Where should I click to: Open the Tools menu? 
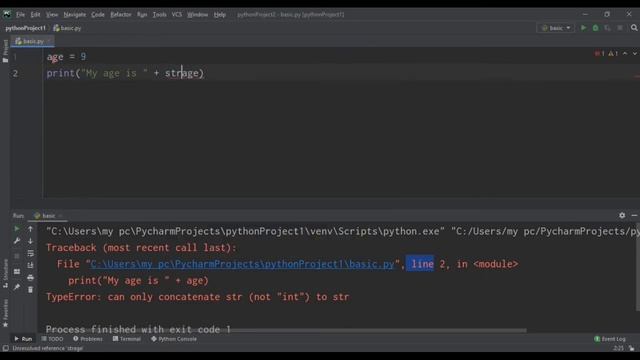(x=160, y=14)
